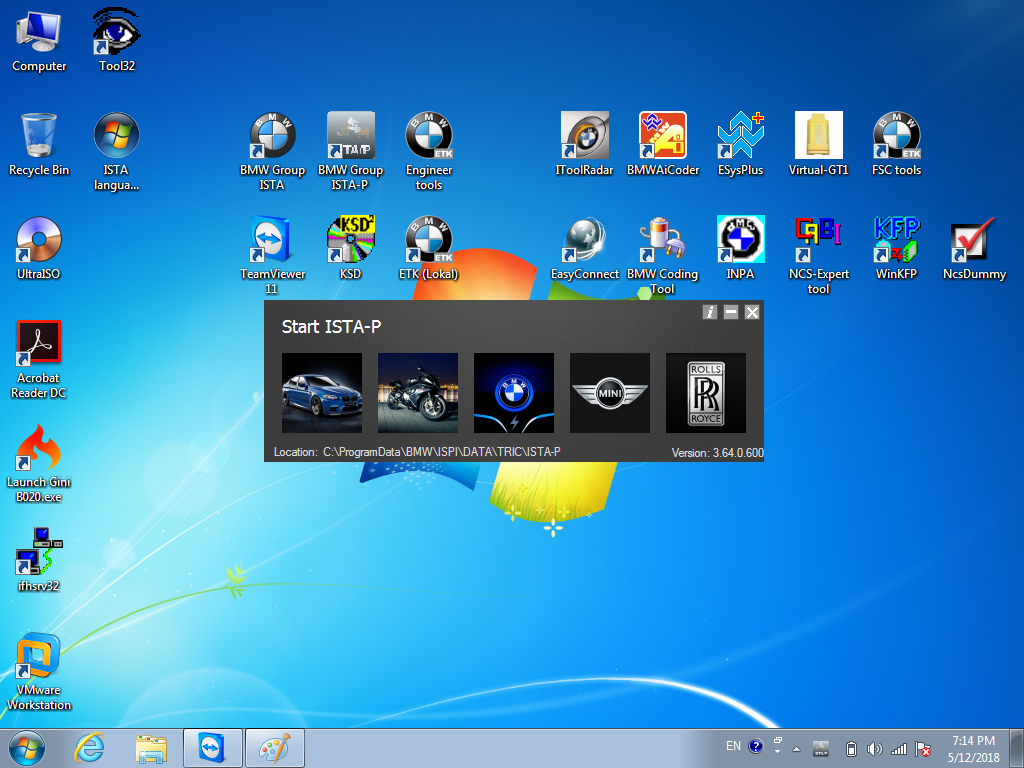
Task: Minimize the Start ISTA-P window
Action: pyautogui.click(x=731, y=312)
